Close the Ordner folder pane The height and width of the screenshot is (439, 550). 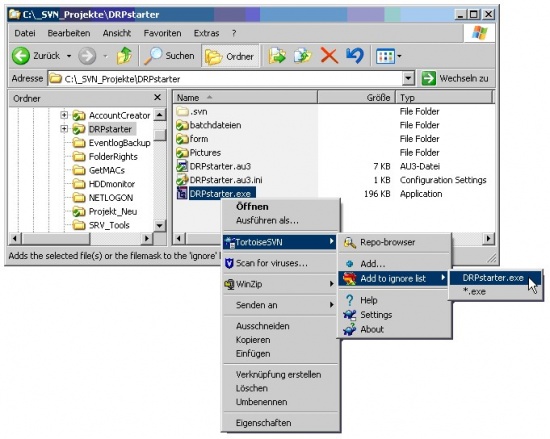click(x=157, y=97)
